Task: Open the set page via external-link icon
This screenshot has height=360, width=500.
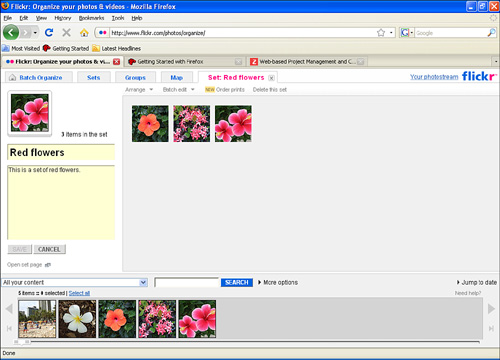Action: (x=48, y=265)
